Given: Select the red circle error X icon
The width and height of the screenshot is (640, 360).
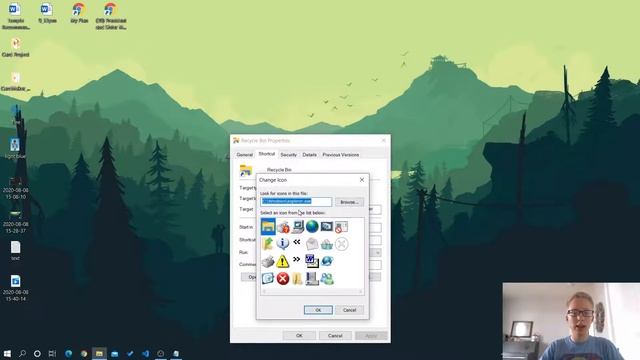Looking at the screenshot, I should point(282,278).
